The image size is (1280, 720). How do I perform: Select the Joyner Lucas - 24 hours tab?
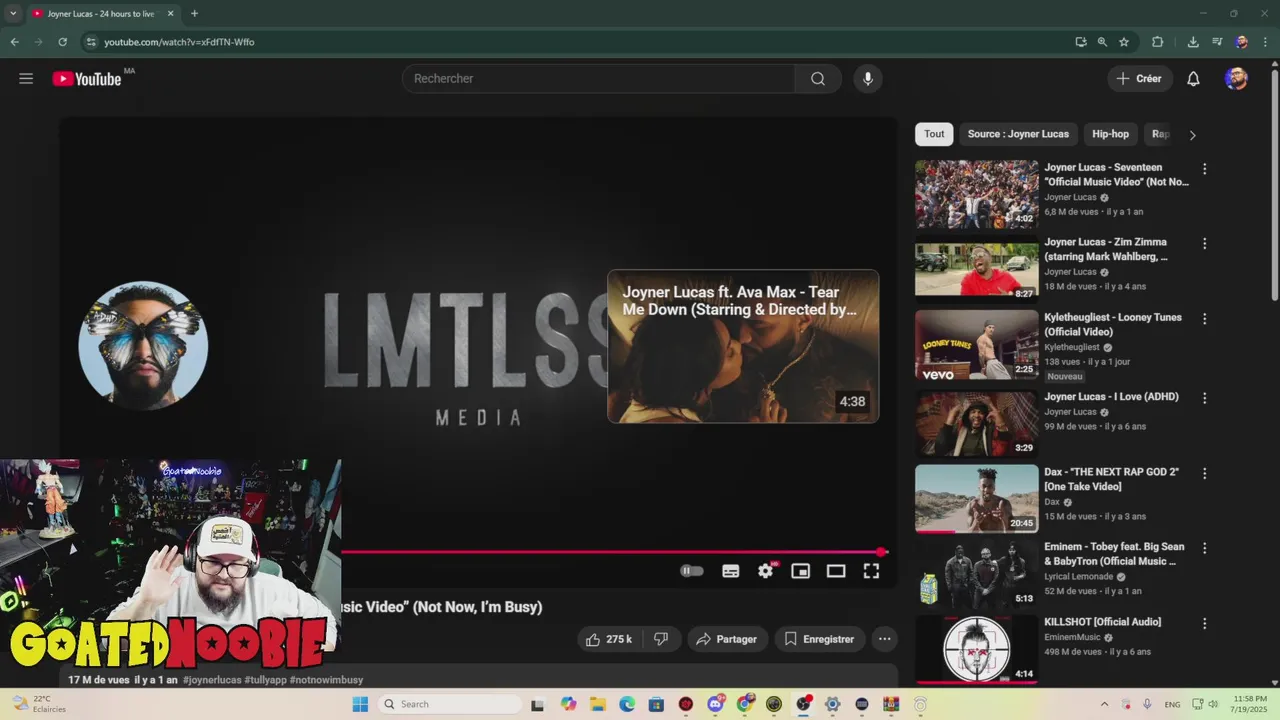pyautogui.click(x=103, y=14)
